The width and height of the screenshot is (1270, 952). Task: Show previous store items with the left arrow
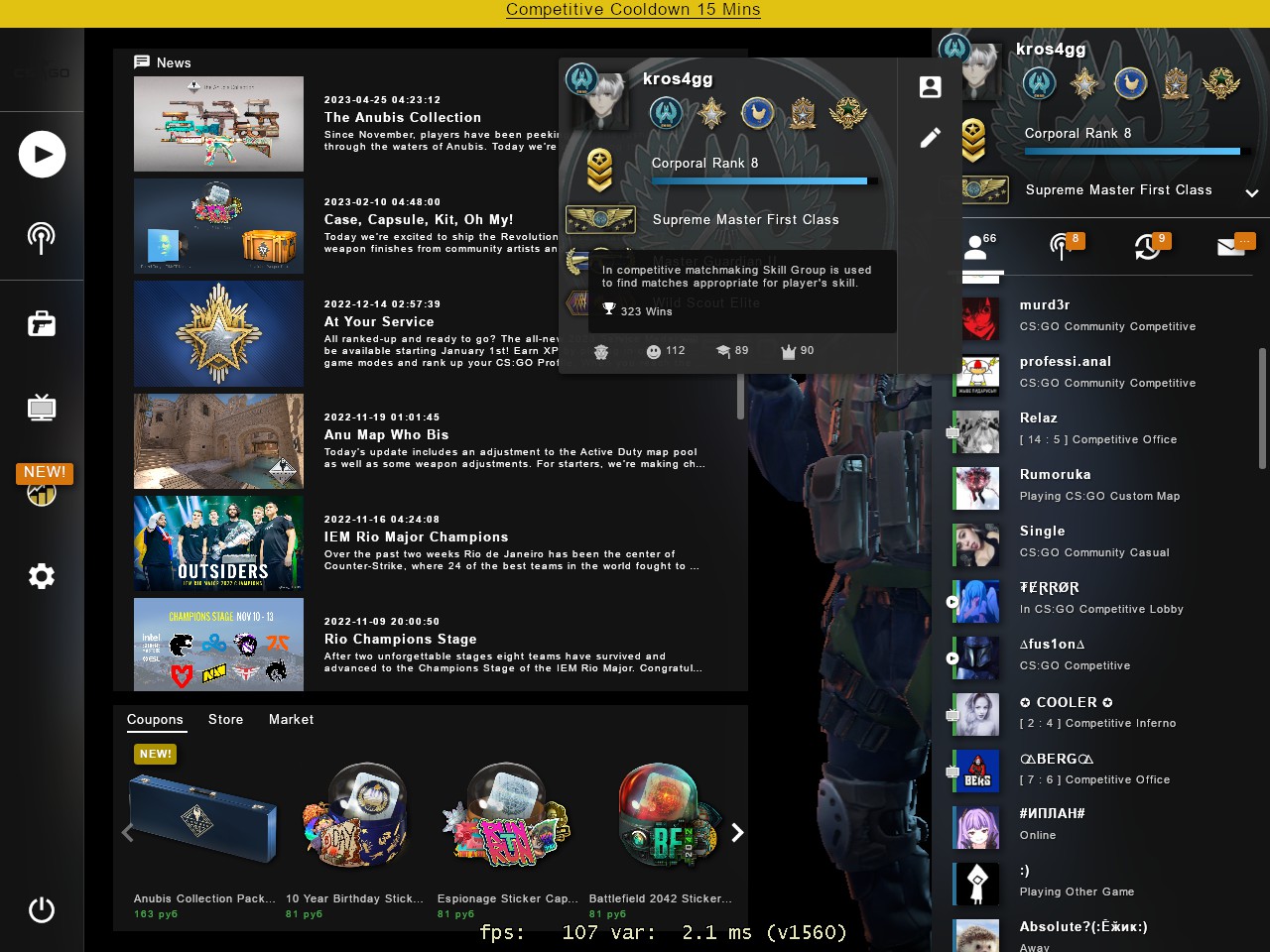coord(127,833)
